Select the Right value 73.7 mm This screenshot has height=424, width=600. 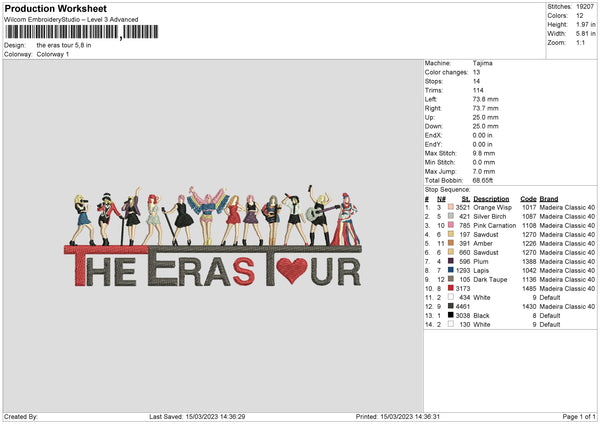click(486, 108)
